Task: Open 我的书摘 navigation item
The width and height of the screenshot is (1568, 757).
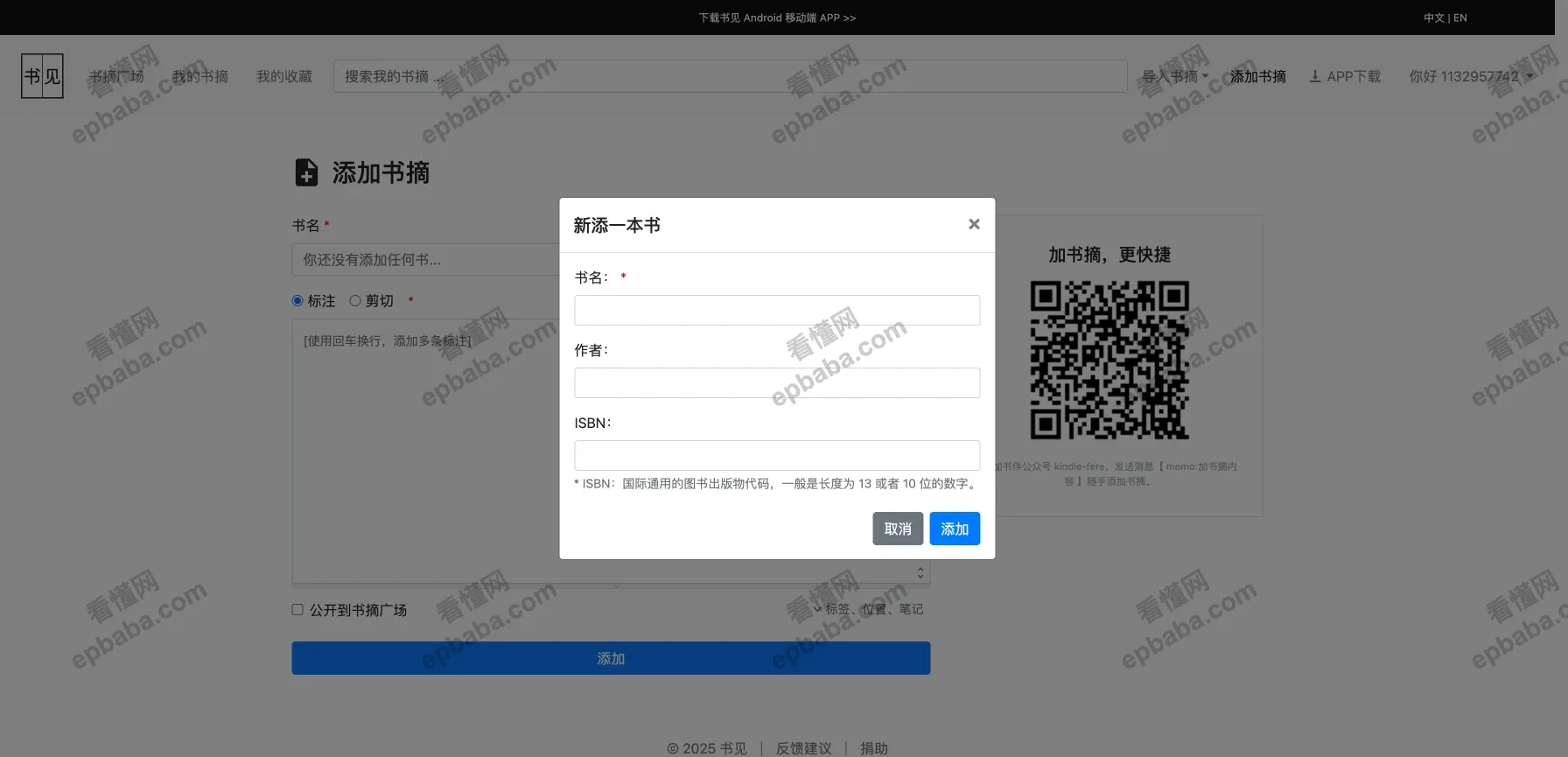Action: 200,76
